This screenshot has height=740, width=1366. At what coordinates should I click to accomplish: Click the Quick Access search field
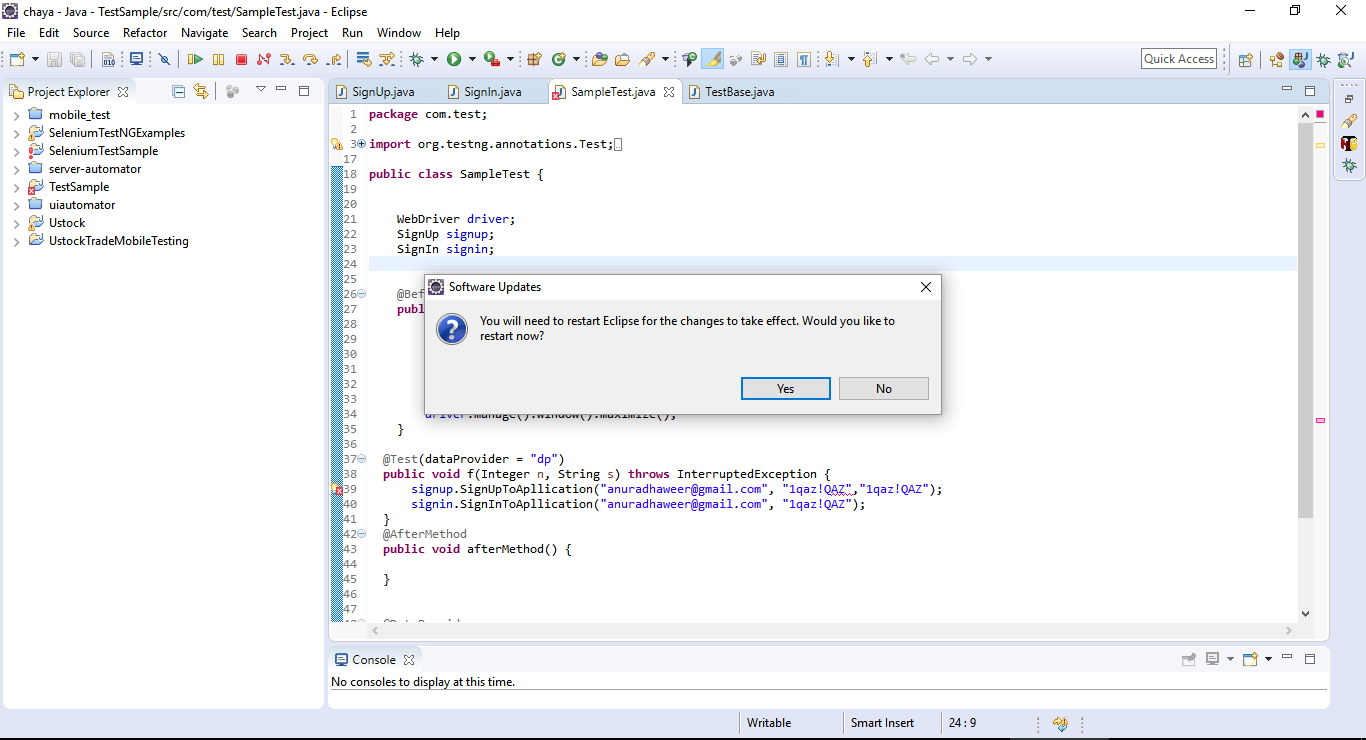pyautogui.click(x=1178, y=58)
